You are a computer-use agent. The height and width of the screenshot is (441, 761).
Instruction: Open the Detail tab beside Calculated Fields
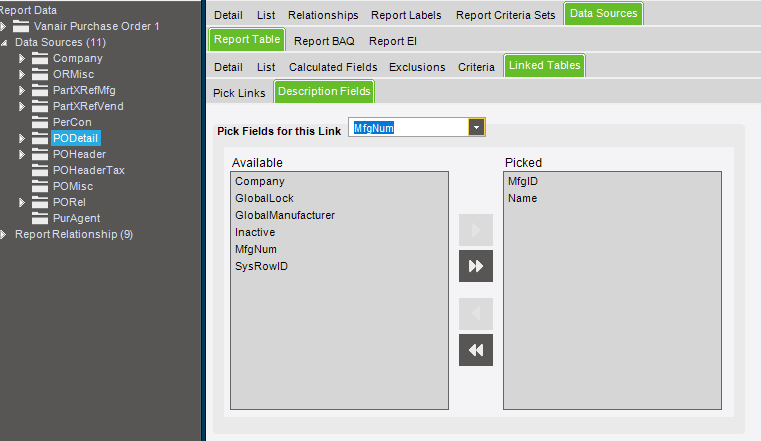[228, 67]
